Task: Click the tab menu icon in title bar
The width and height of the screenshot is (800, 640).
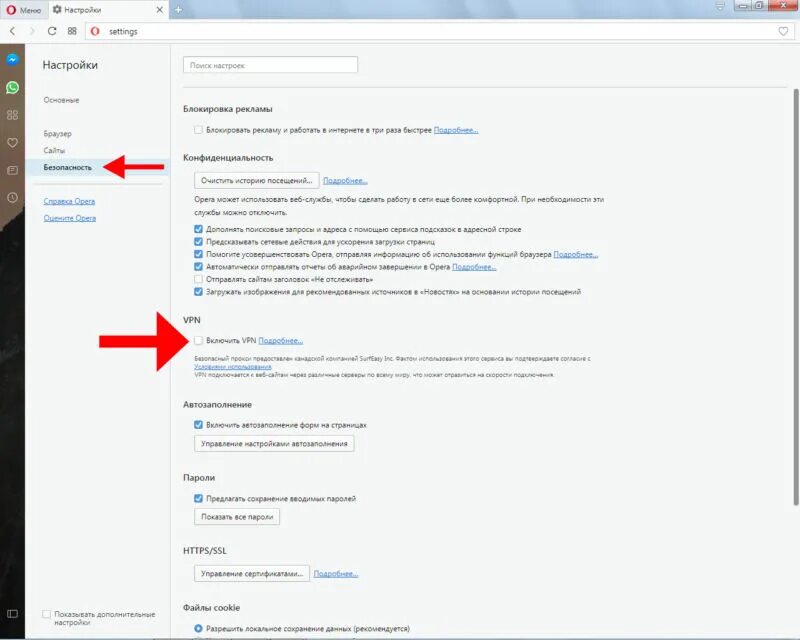Action: (720, 7)
